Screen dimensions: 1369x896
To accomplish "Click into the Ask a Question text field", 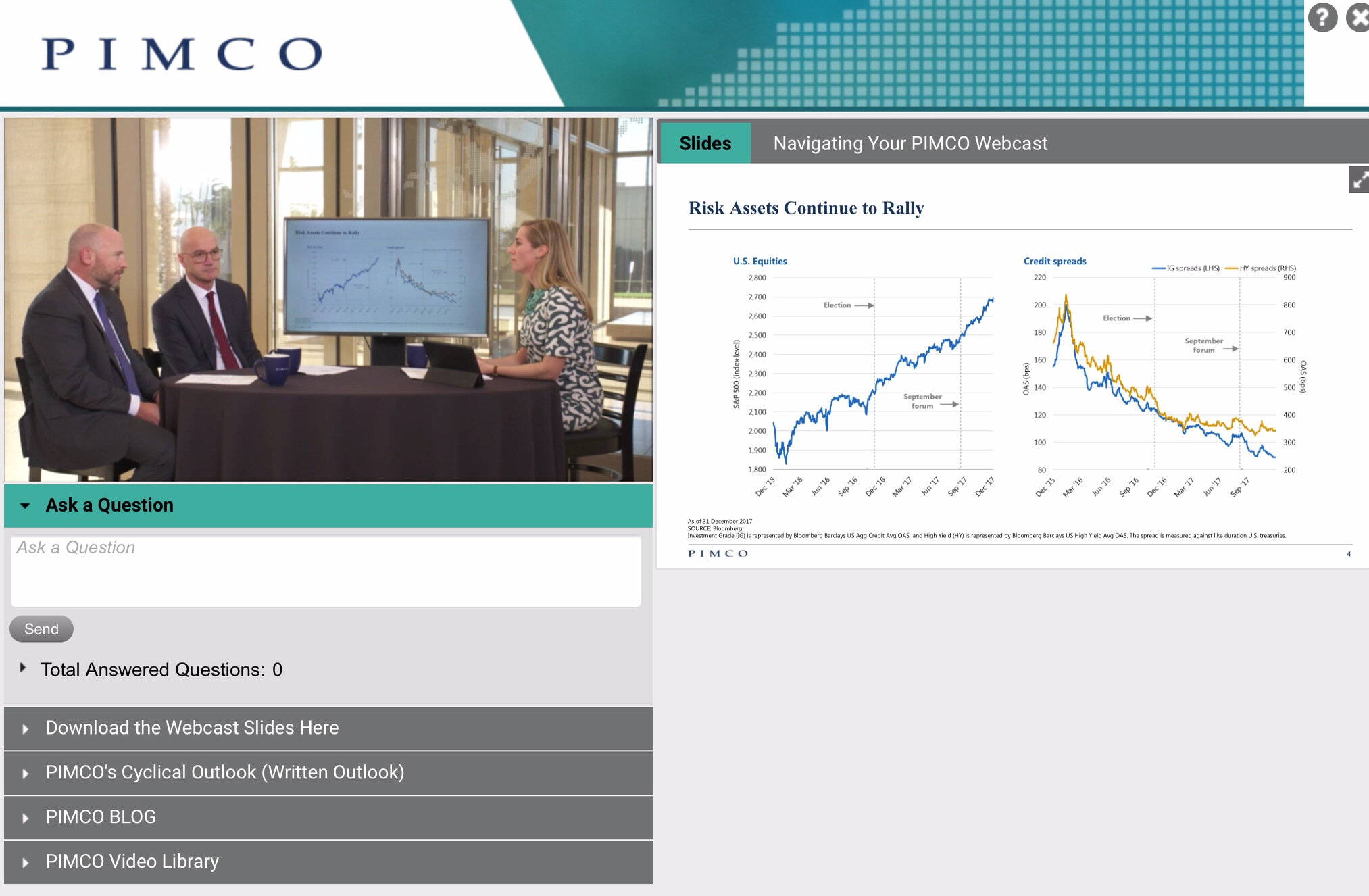I will (326, 572).
